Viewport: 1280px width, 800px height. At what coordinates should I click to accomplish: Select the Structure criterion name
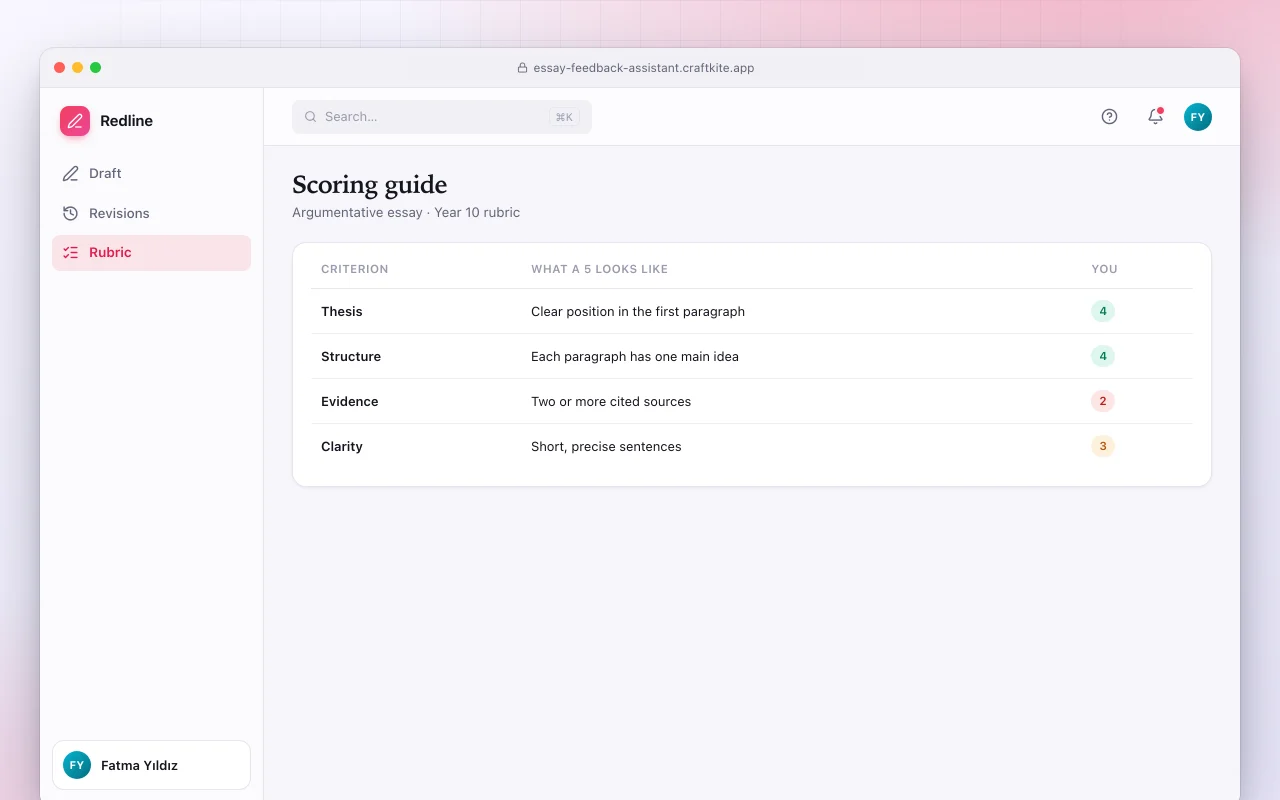click(x=351, y=356)
